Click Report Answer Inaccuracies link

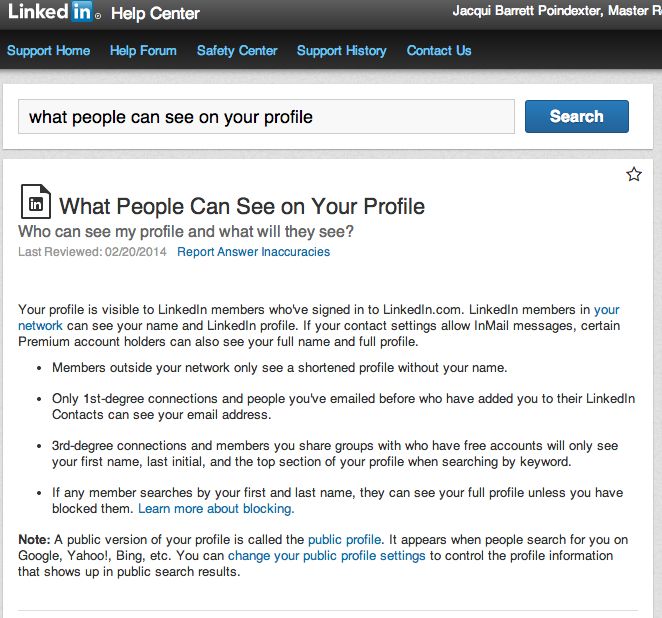[x=253, y=252]
